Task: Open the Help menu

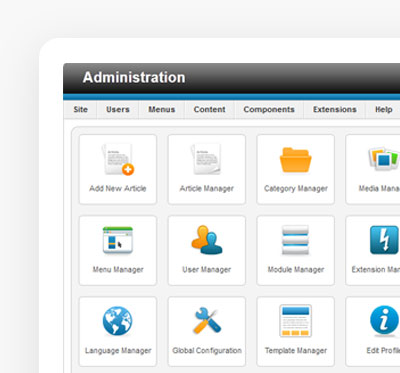Action: pos(383,109)
